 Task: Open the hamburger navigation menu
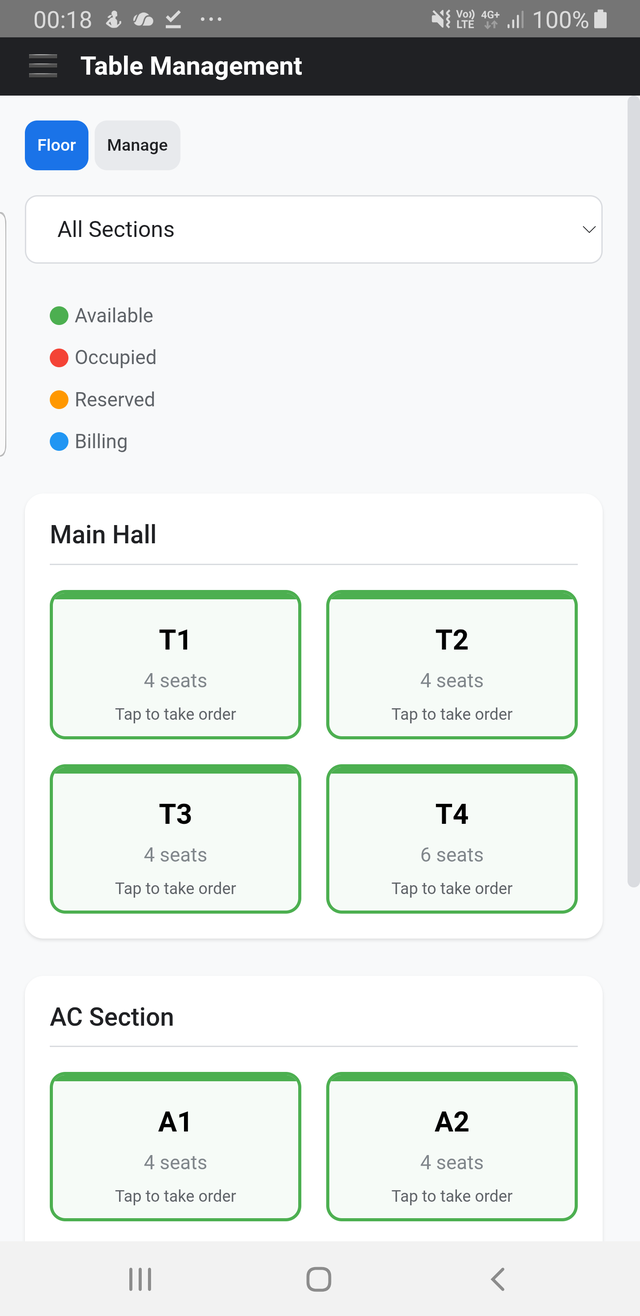pyautogui.click(x=43, y=66)
